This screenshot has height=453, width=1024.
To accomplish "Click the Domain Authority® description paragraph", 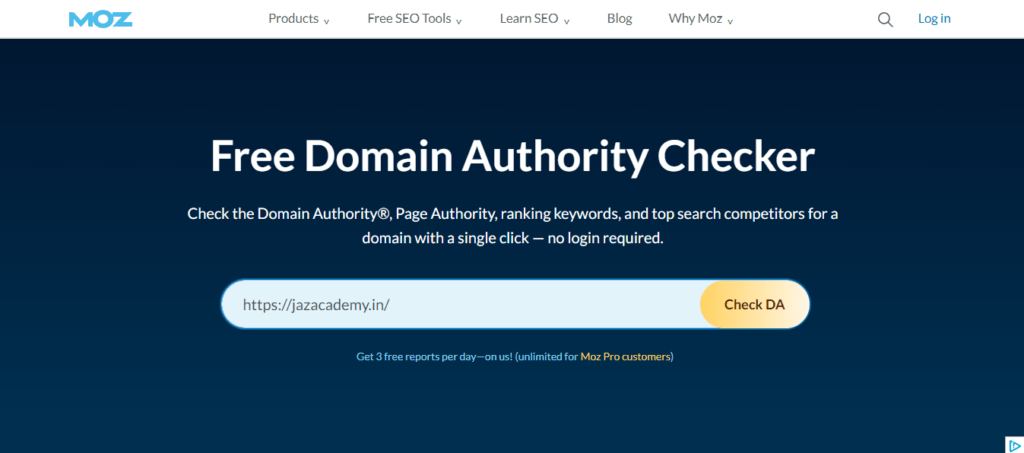I will [512, 214].
